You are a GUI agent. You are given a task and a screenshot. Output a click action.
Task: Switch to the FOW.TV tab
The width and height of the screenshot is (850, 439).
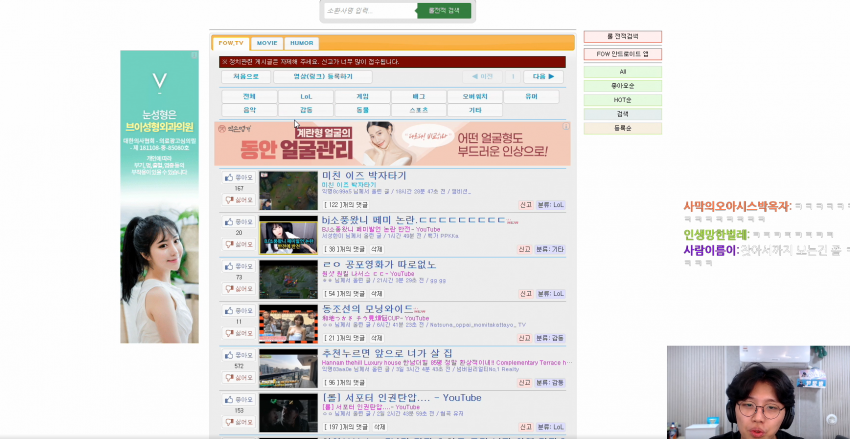tap(231, 43)
